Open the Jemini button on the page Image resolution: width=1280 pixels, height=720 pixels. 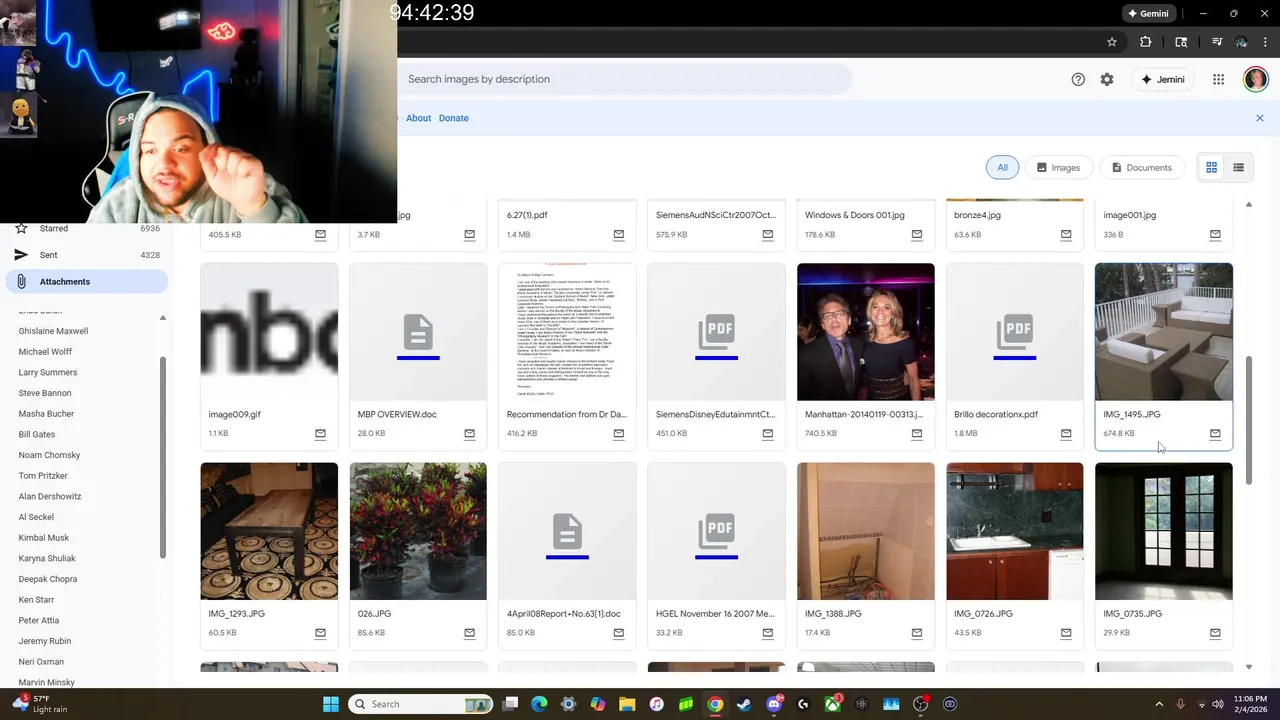(x=1162, y=79)
